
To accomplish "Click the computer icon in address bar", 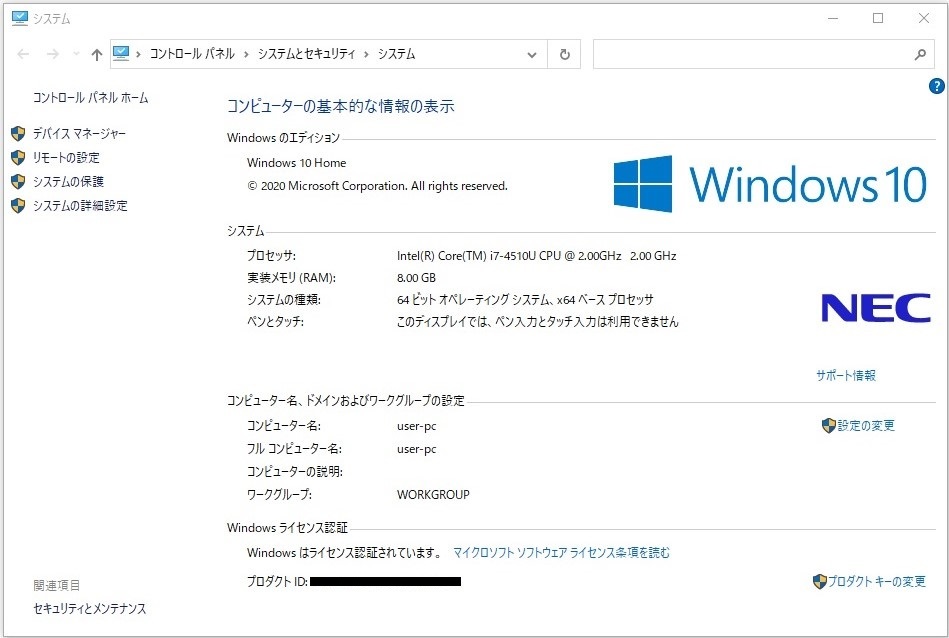I will [121, 54].
